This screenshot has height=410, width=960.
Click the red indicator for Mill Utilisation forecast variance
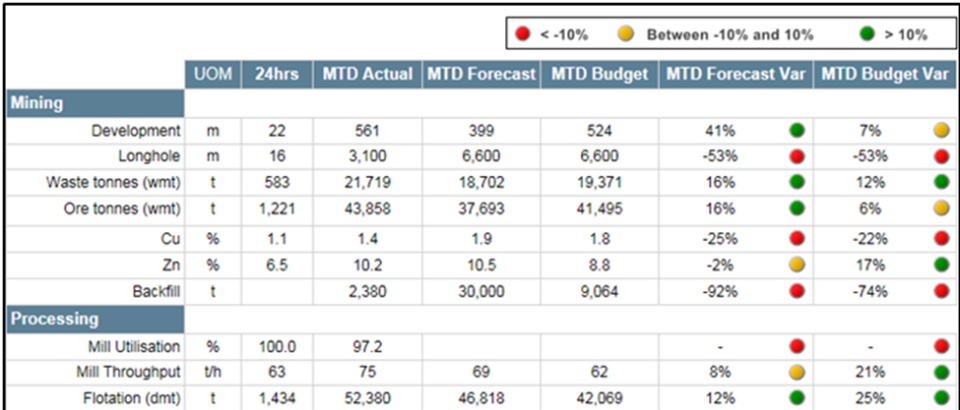tap(797, 346)
